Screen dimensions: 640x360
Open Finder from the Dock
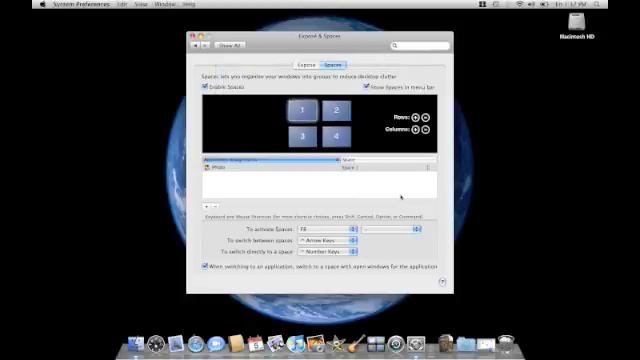coord(136,344)
